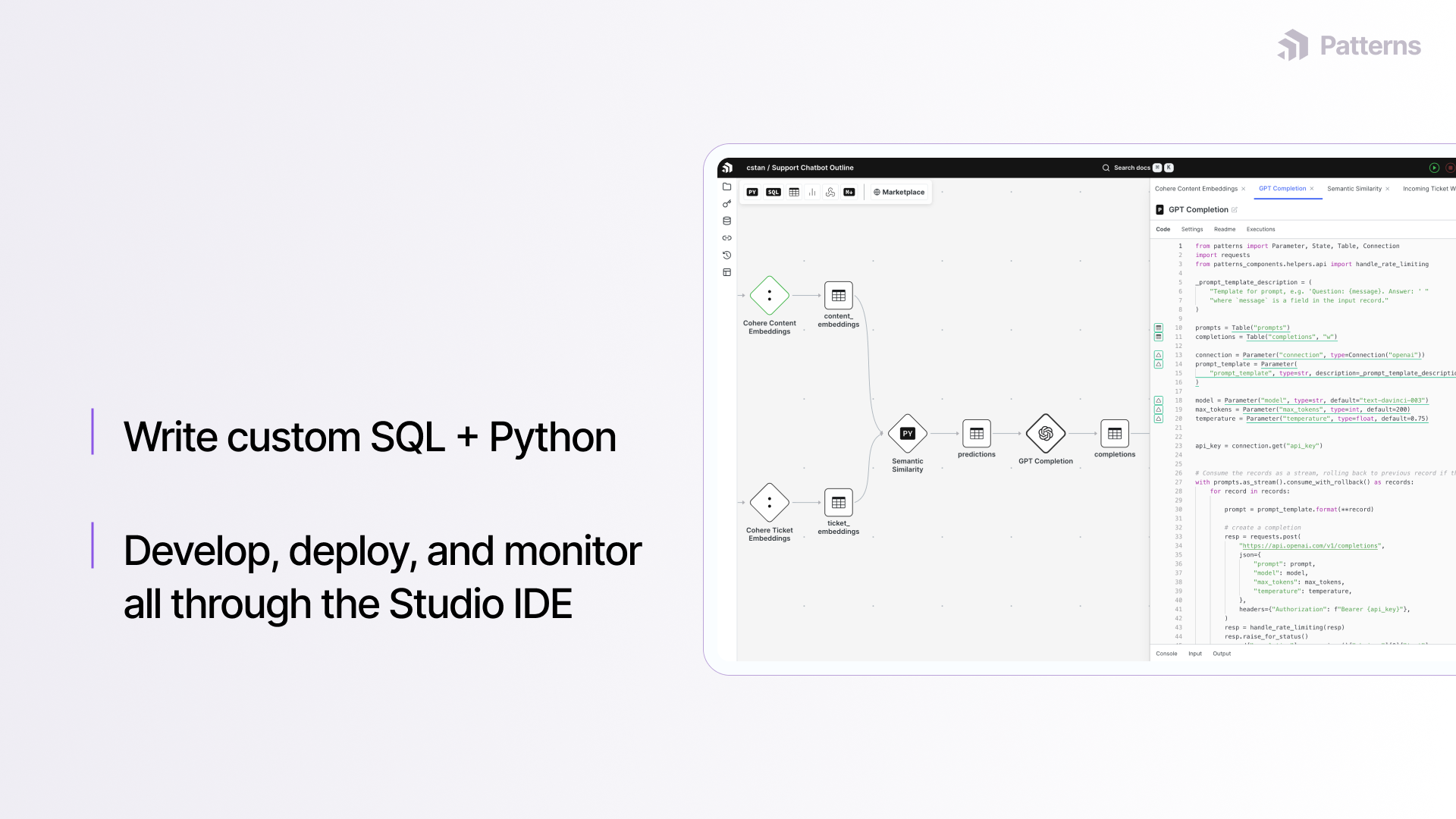Viewport: 1456px width, 819px height.
Task: Run the graph with play button
Action: tap(1434, 168)
